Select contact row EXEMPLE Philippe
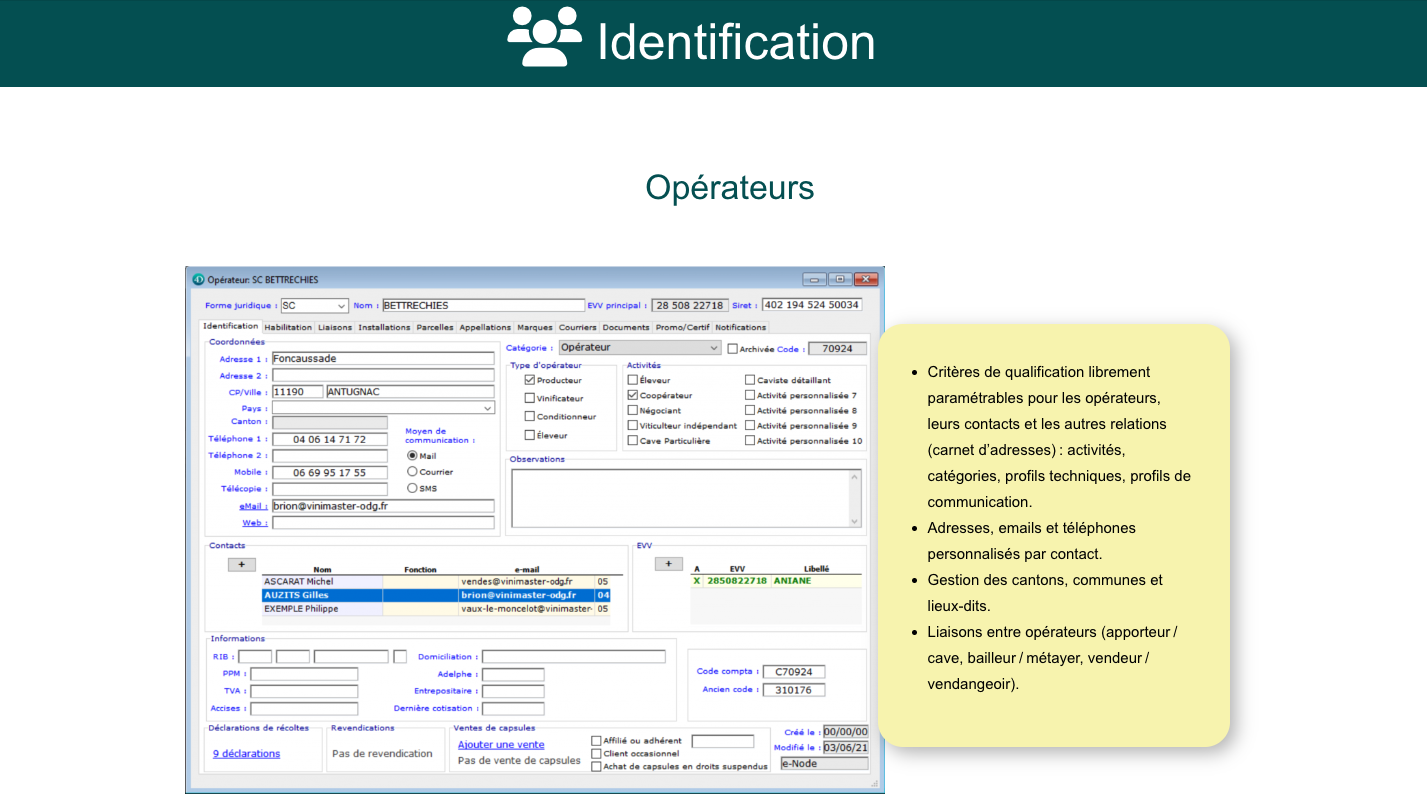This screenshot has width=1427, height=799. (436, 609)
